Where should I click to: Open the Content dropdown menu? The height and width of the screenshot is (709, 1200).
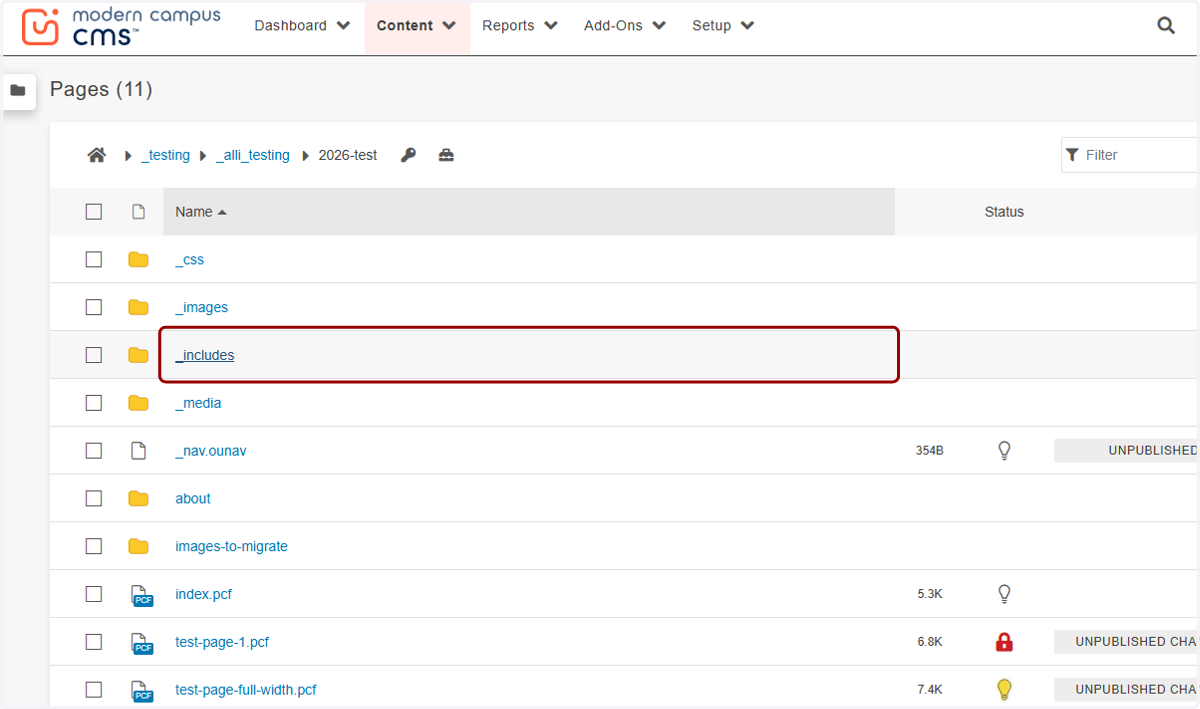(417, 26)
